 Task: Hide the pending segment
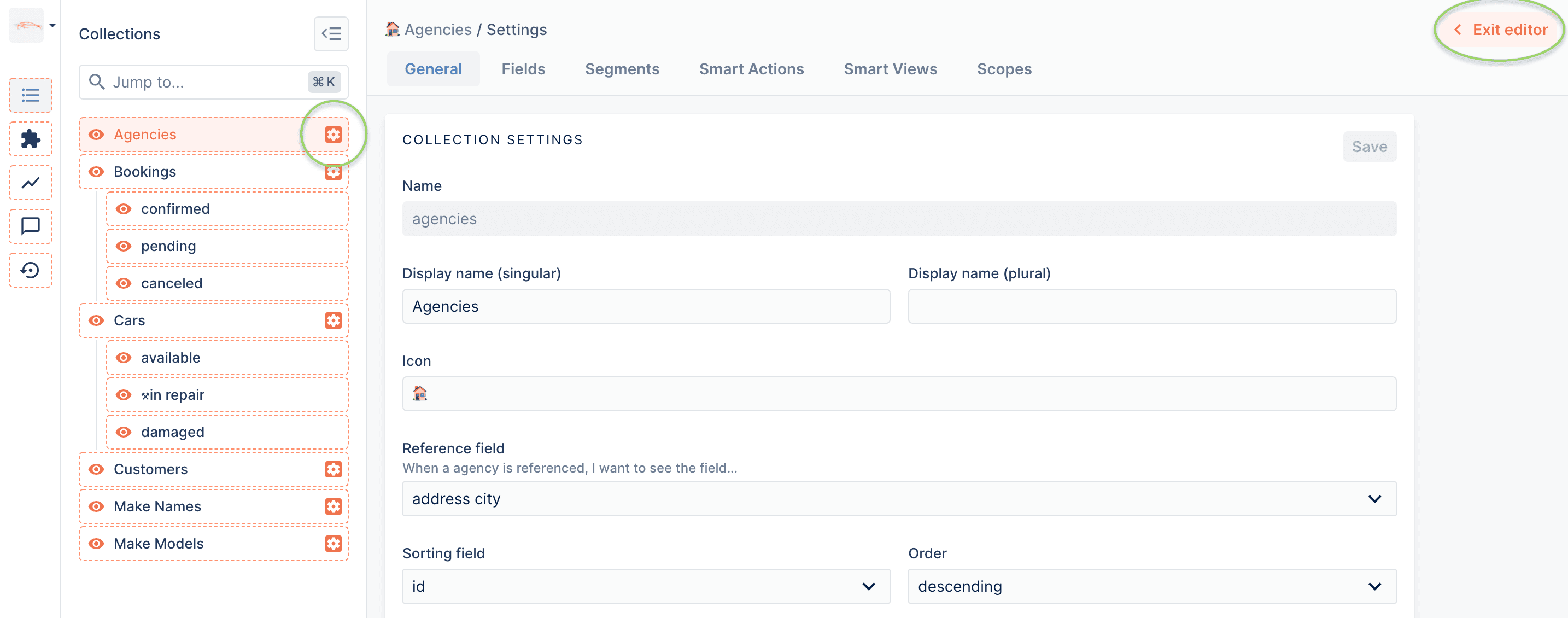124,246
